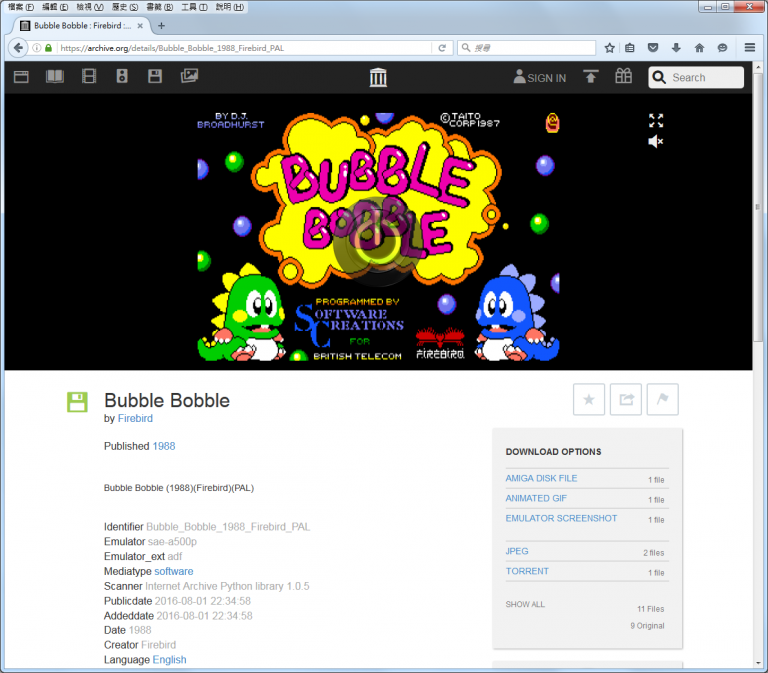Open the 工具 (T) menu
The height and width of the screenshot is (673, 768).
coord(194,7)
